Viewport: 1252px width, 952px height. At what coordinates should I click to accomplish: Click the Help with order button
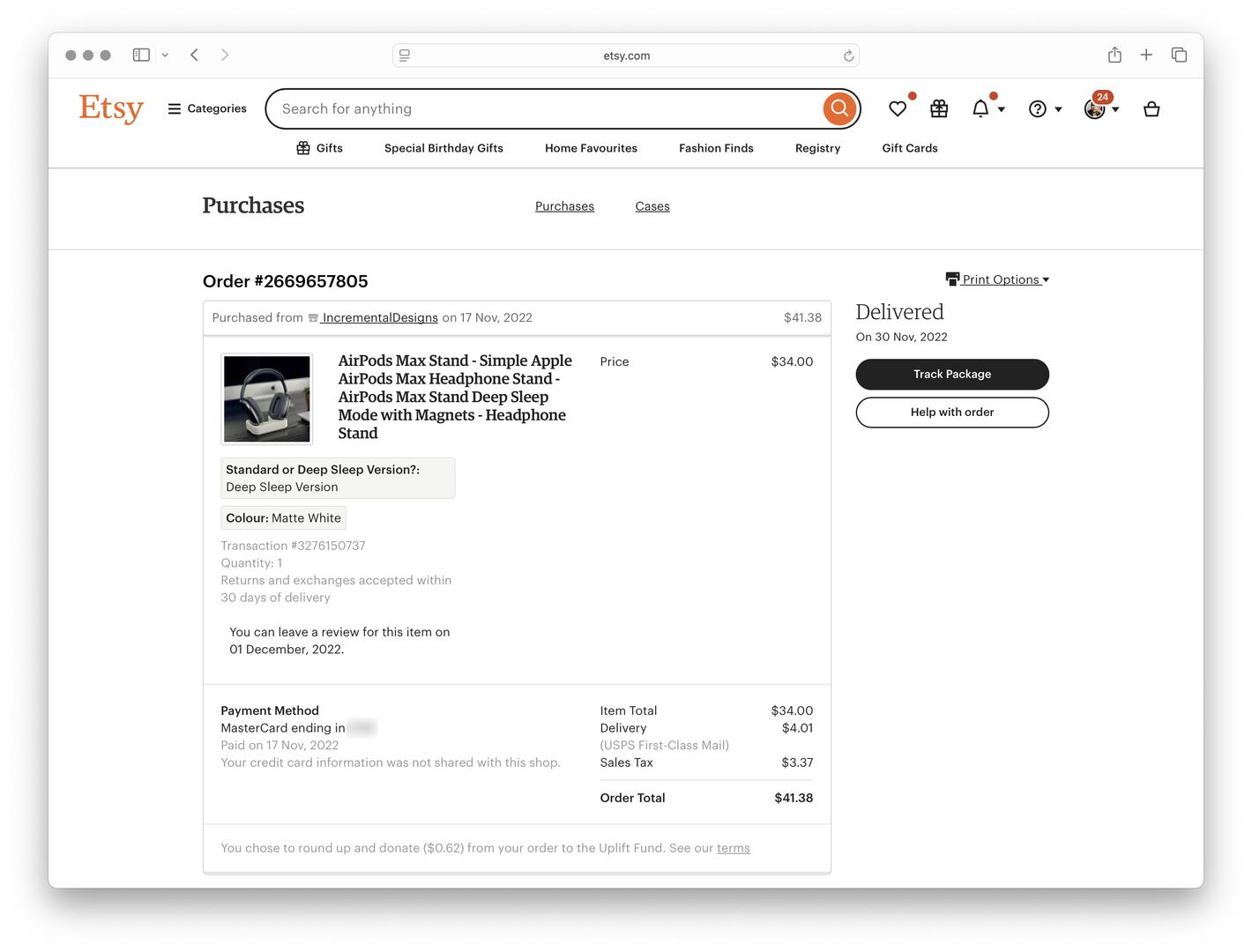click(952, 412)
